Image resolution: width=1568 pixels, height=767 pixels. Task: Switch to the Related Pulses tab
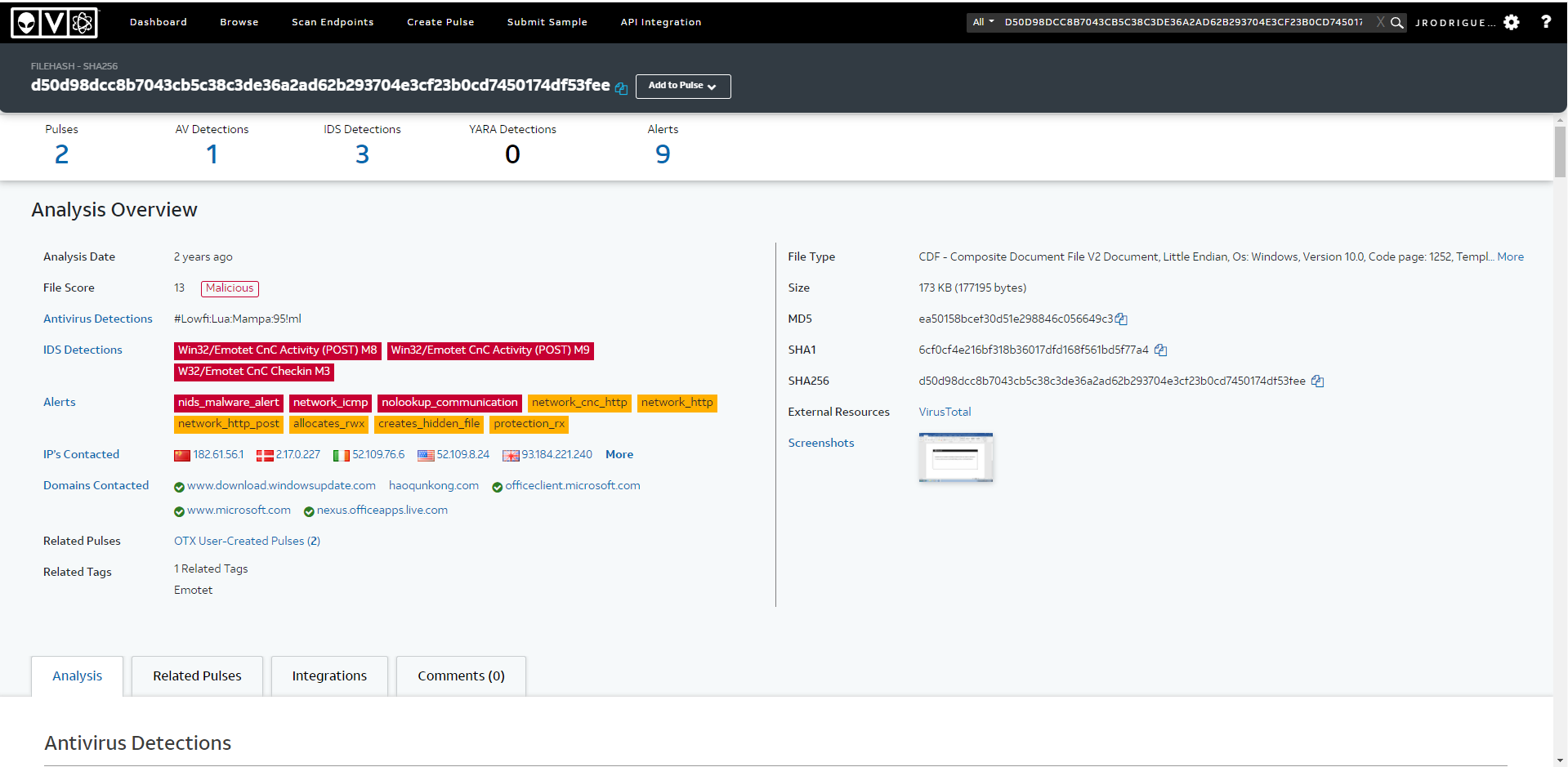pos(197,676)
